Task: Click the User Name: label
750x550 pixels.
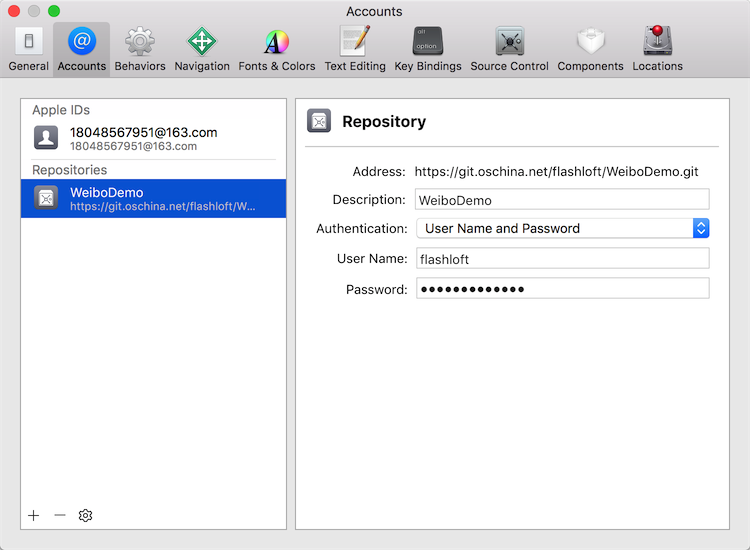Action: click(372, 259)
